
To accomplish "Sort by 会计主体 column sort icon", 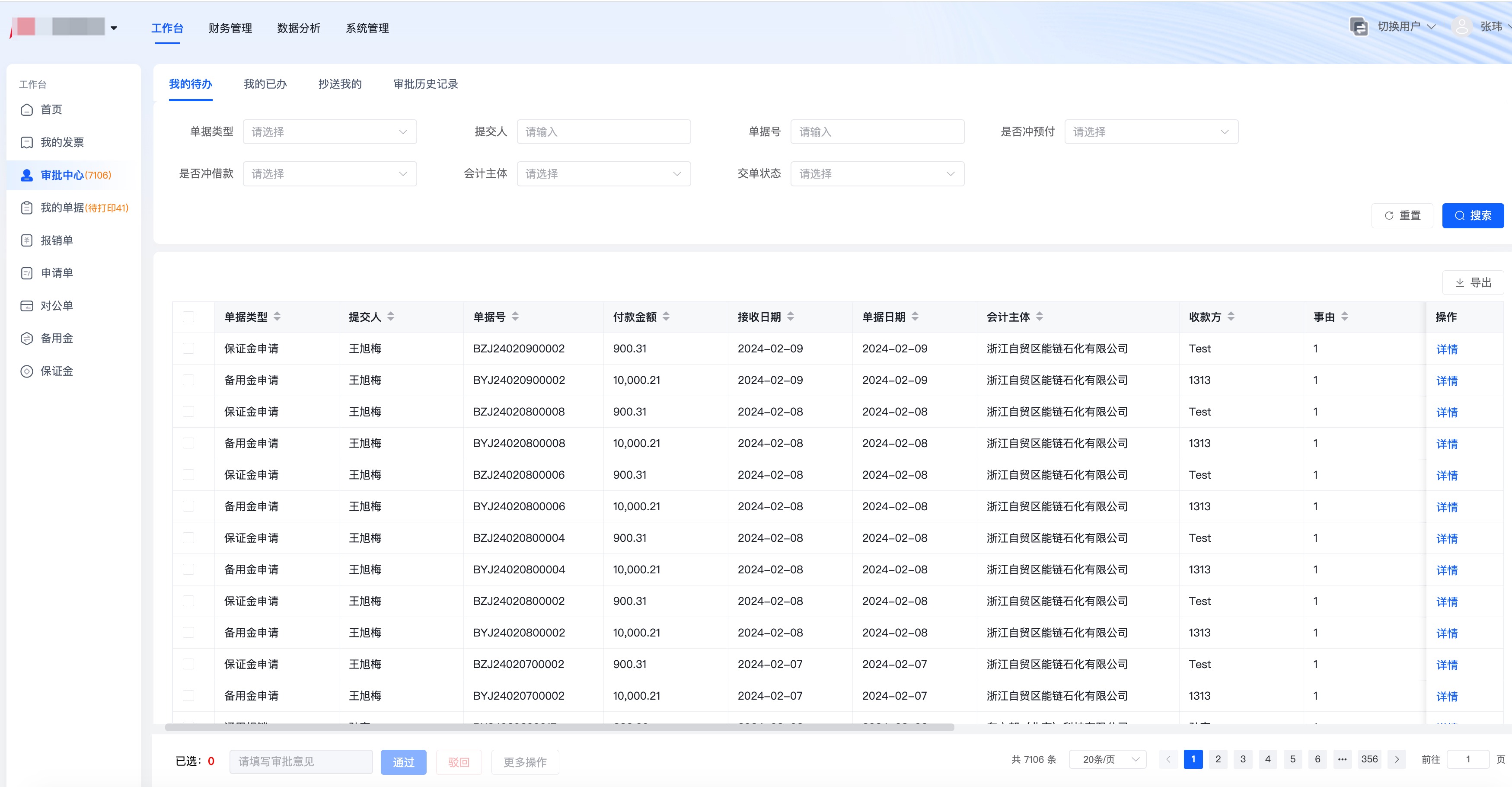I will [x=1040, y=317].
